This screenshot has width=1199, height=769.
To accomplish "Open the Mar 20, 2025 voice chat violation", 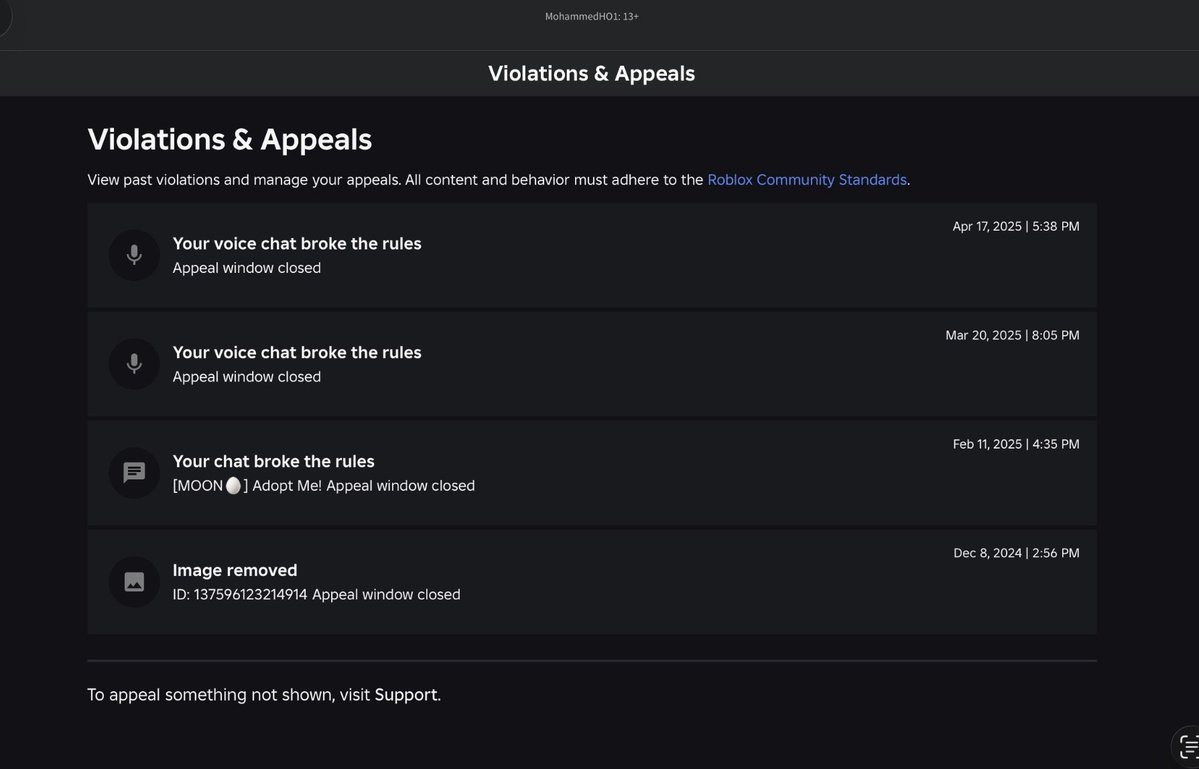I will (x=592, y=364).
